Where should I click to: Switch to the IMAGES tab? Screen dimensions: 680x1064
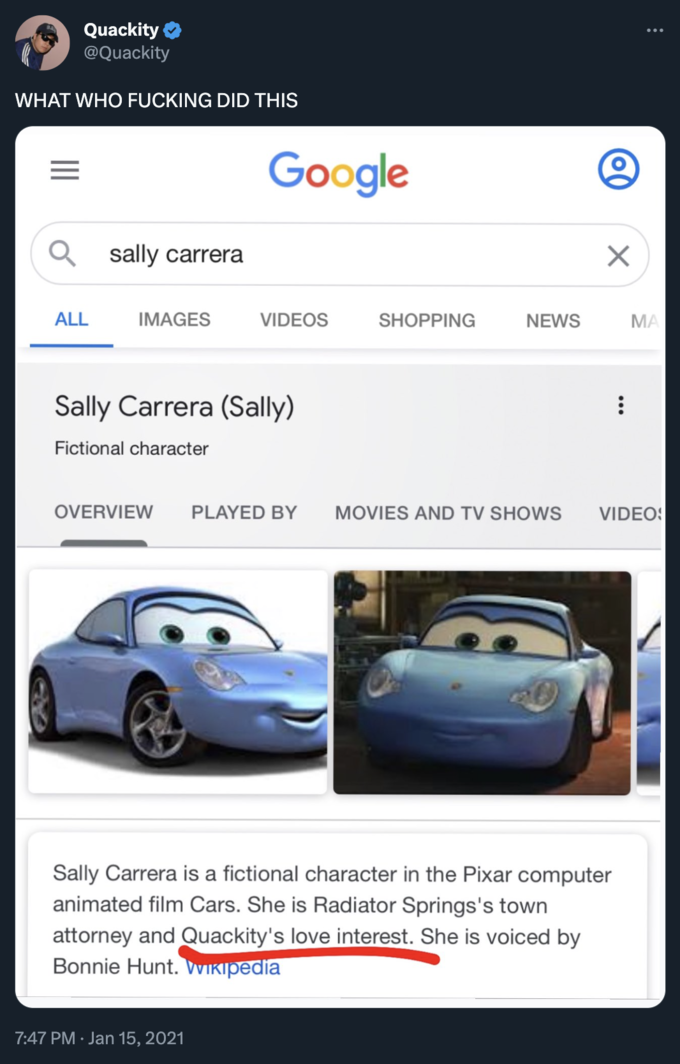(174, 320)
